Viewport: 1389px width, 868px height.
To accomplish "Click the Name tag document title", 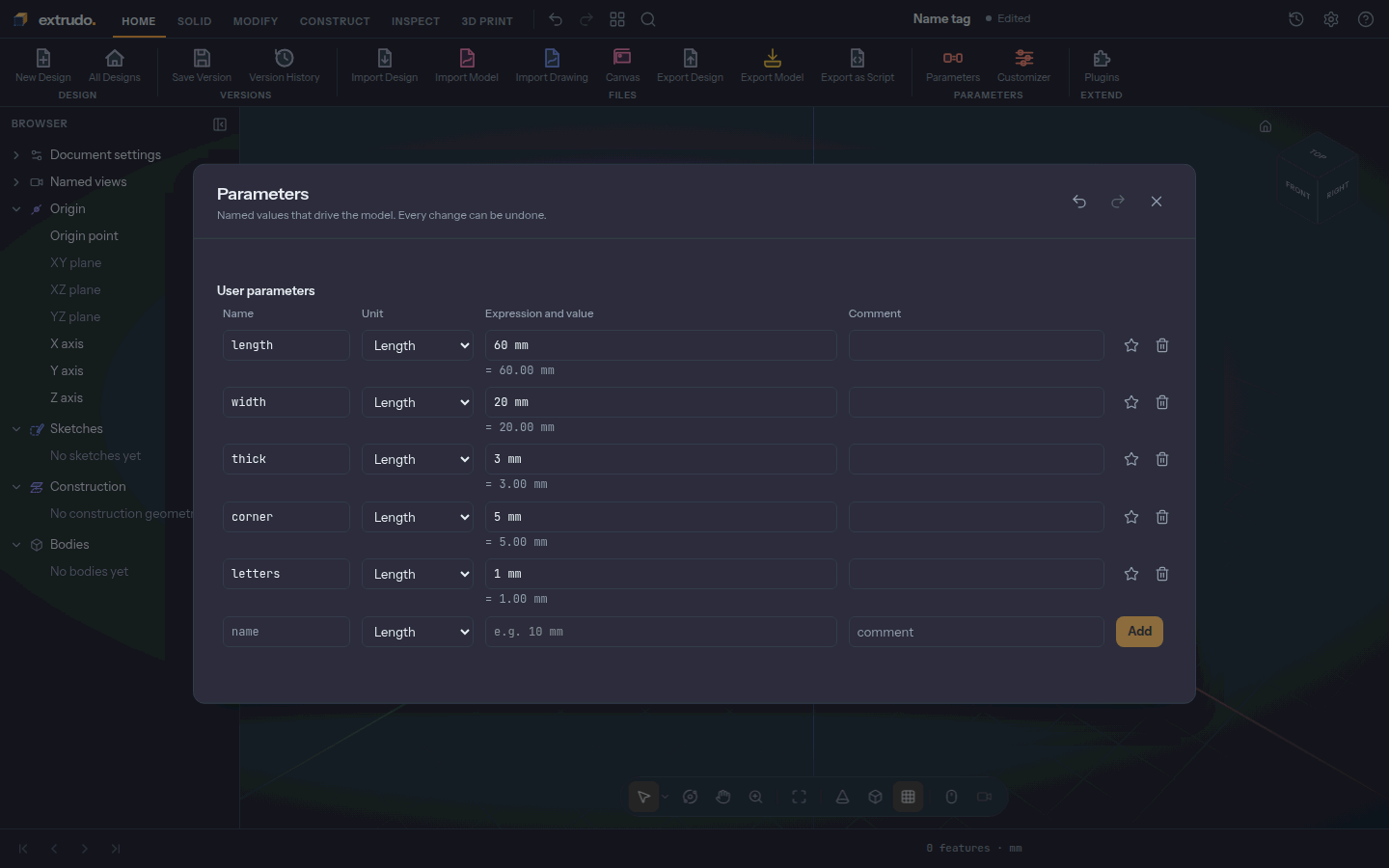I will click(x=941, y=18).
